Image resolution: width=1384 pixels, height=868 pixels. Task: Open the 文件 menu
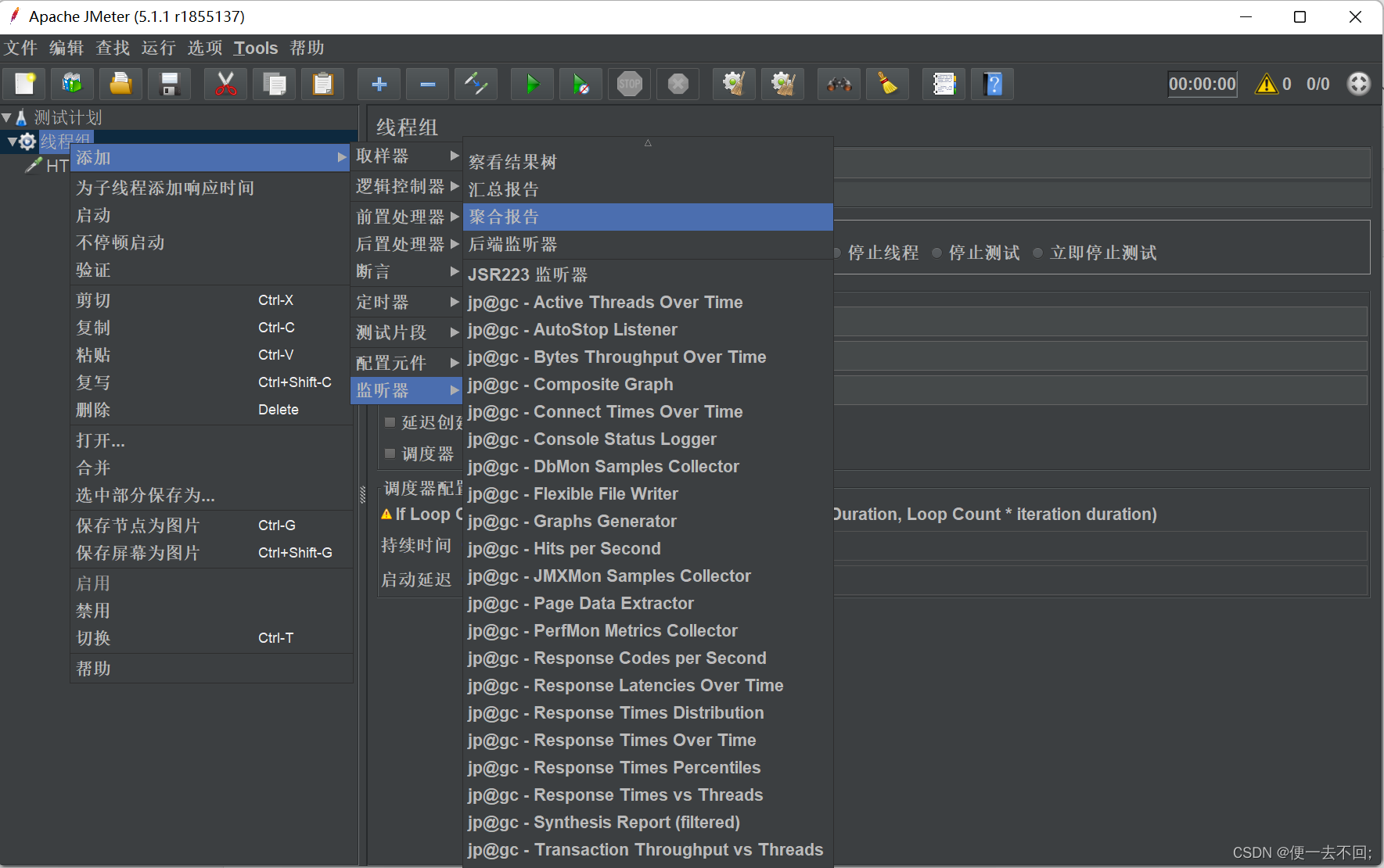[21, 48]
